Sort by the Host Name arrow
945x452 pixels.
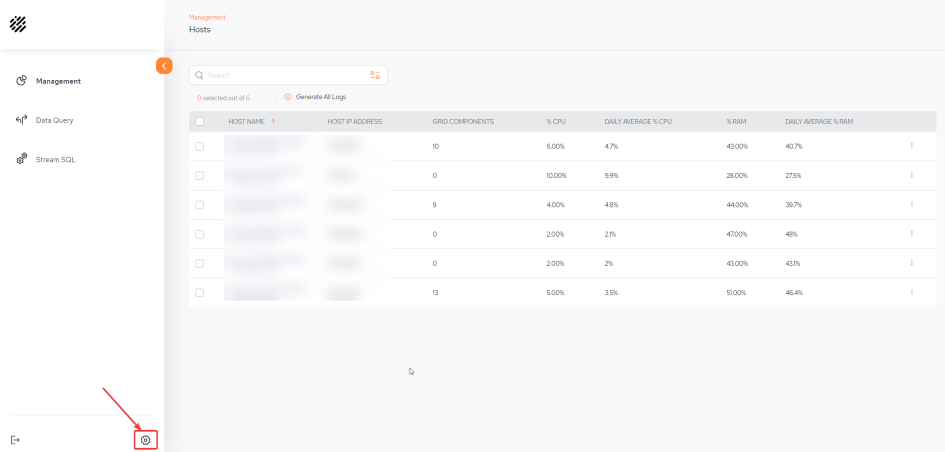point(273,122)
